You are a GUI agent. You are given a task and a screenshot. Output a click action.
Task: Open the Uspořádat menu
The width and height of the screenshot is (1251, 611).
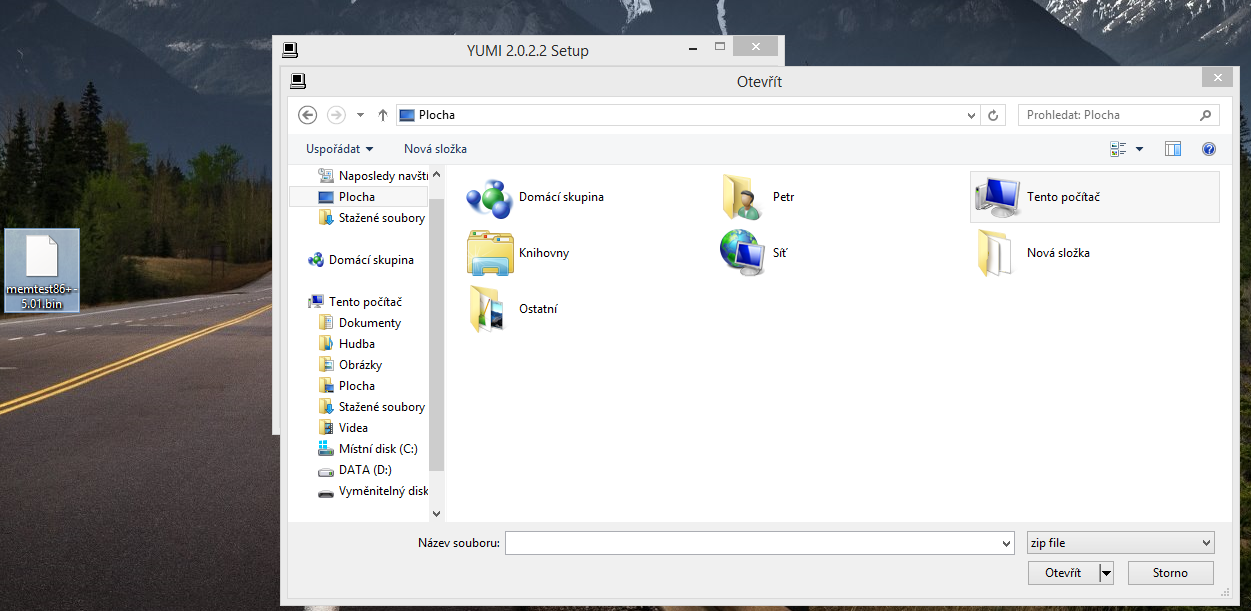339,149
